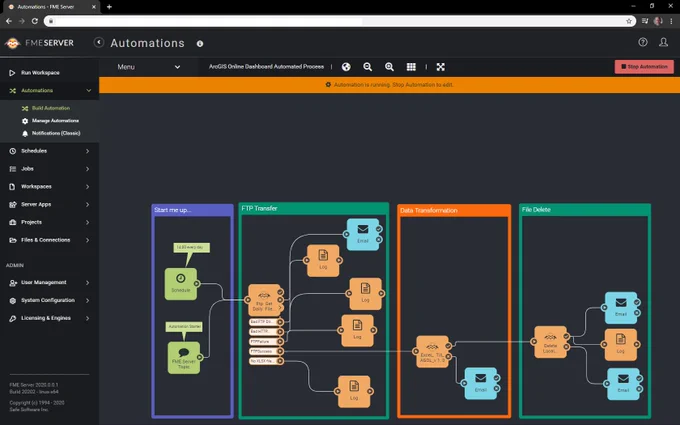Expand the Server Apps sidebar chevron
The width and height of the screenshot is (680, 425).
pyautogui.click(x=88, y=204)
